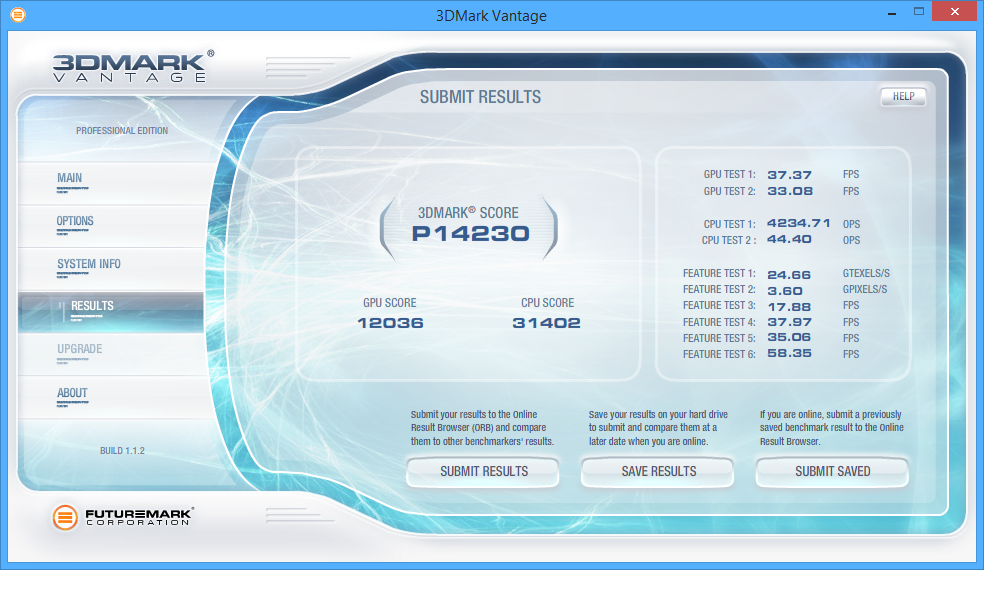Click the Futuremark orange logo icon
Screen dimensions: 984x600
[x=65, y=517]
